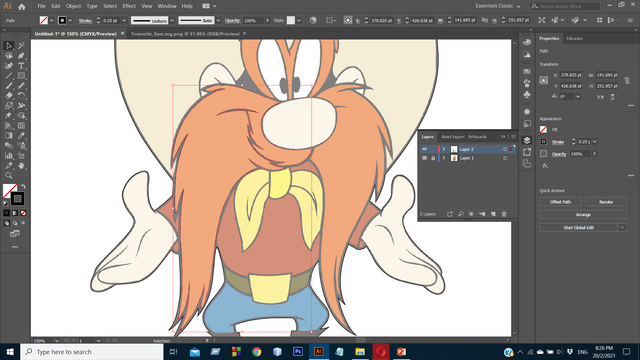Open the Object menu
Image resolution: width=640 pixels, height=360 pixels.
click(73, 6)
